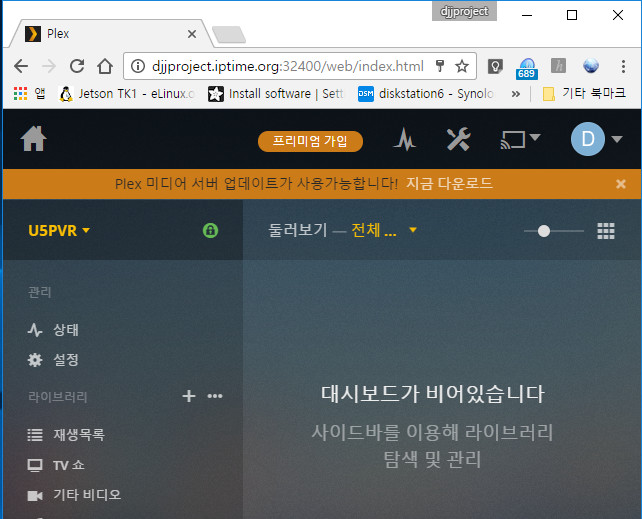Open the 설정 sidebar item
Viewport: 642px width, 519px height.
53,360
